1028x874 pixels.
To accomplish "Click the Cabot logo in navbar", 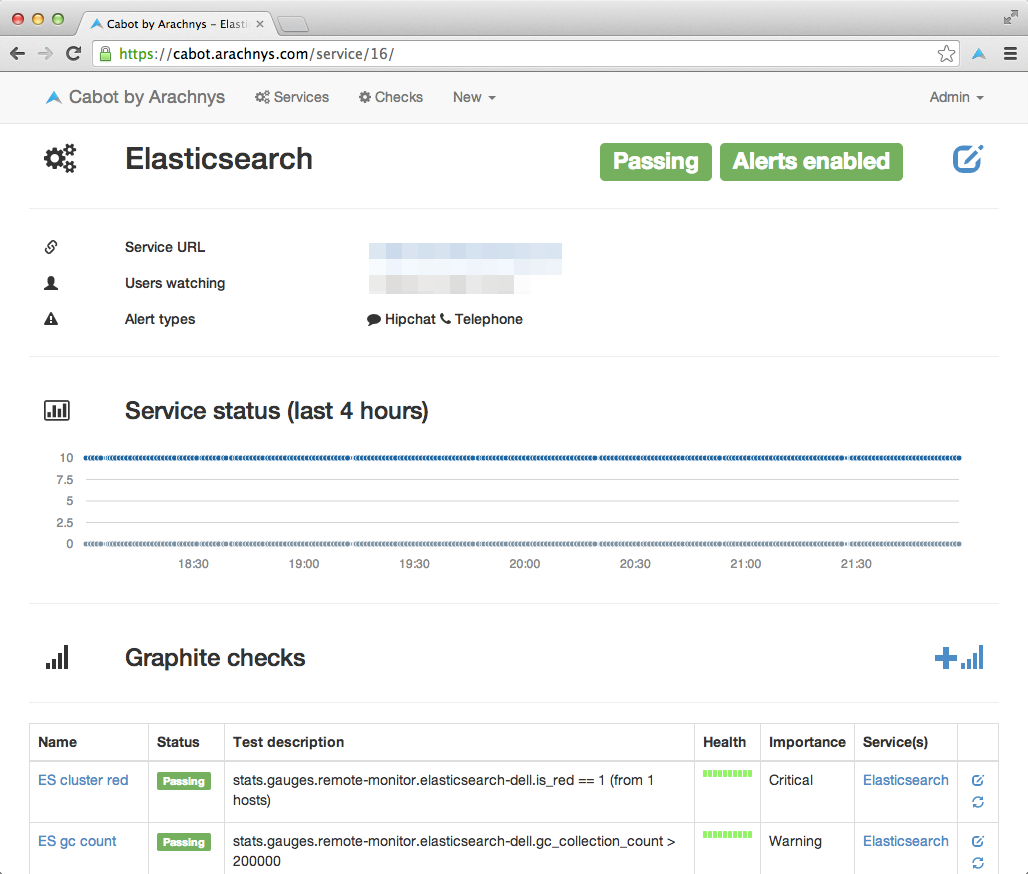I will tap(54, 98).
